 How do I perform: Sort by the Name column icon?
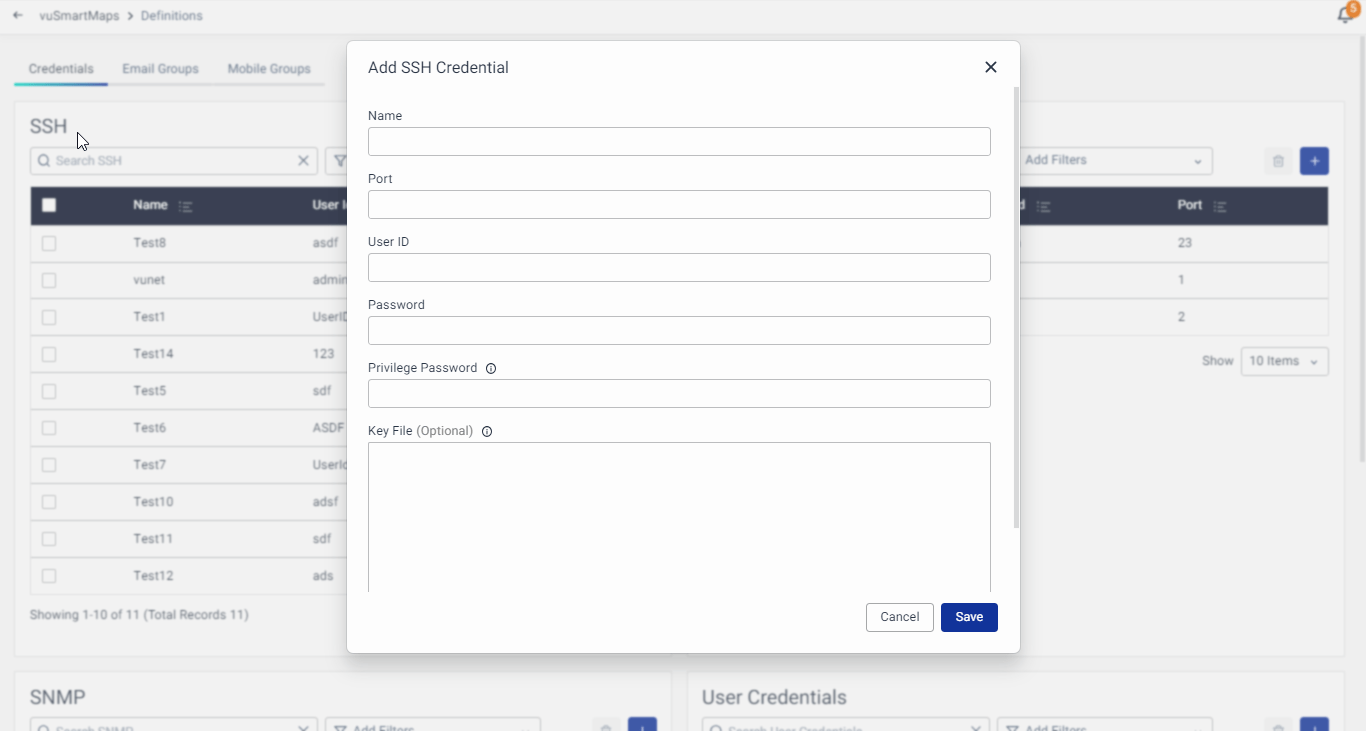186,206
